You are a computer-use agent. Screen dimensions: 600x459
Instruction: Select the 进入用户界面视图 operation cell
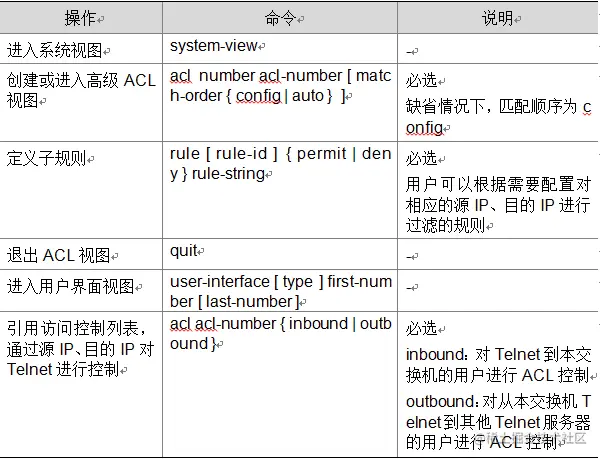[x=71, y=287]
